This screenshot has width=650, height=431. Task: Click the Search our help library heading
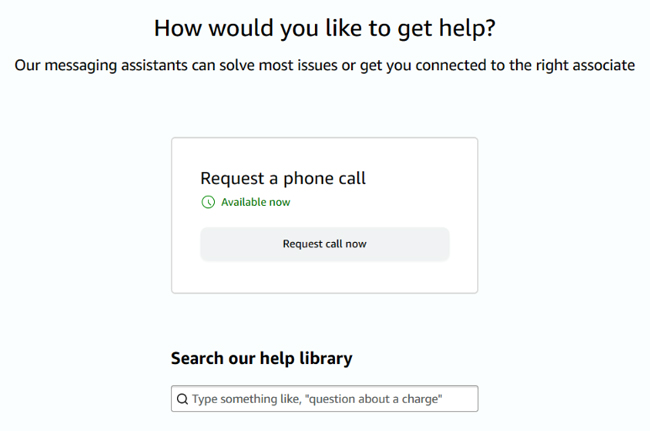[x=262, y=358]
